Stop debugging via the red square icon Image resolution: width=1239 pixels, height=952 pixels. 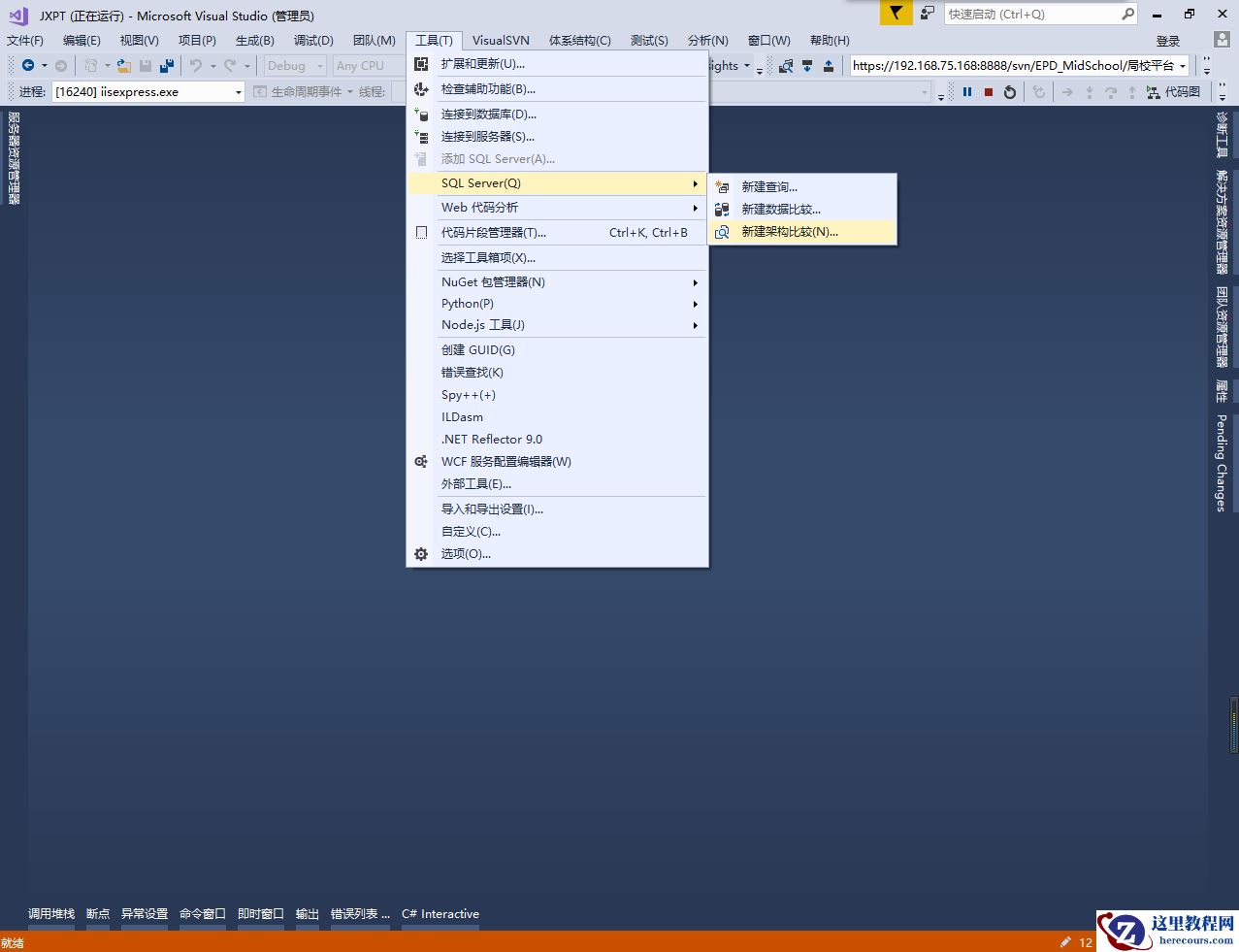[989, 91]
